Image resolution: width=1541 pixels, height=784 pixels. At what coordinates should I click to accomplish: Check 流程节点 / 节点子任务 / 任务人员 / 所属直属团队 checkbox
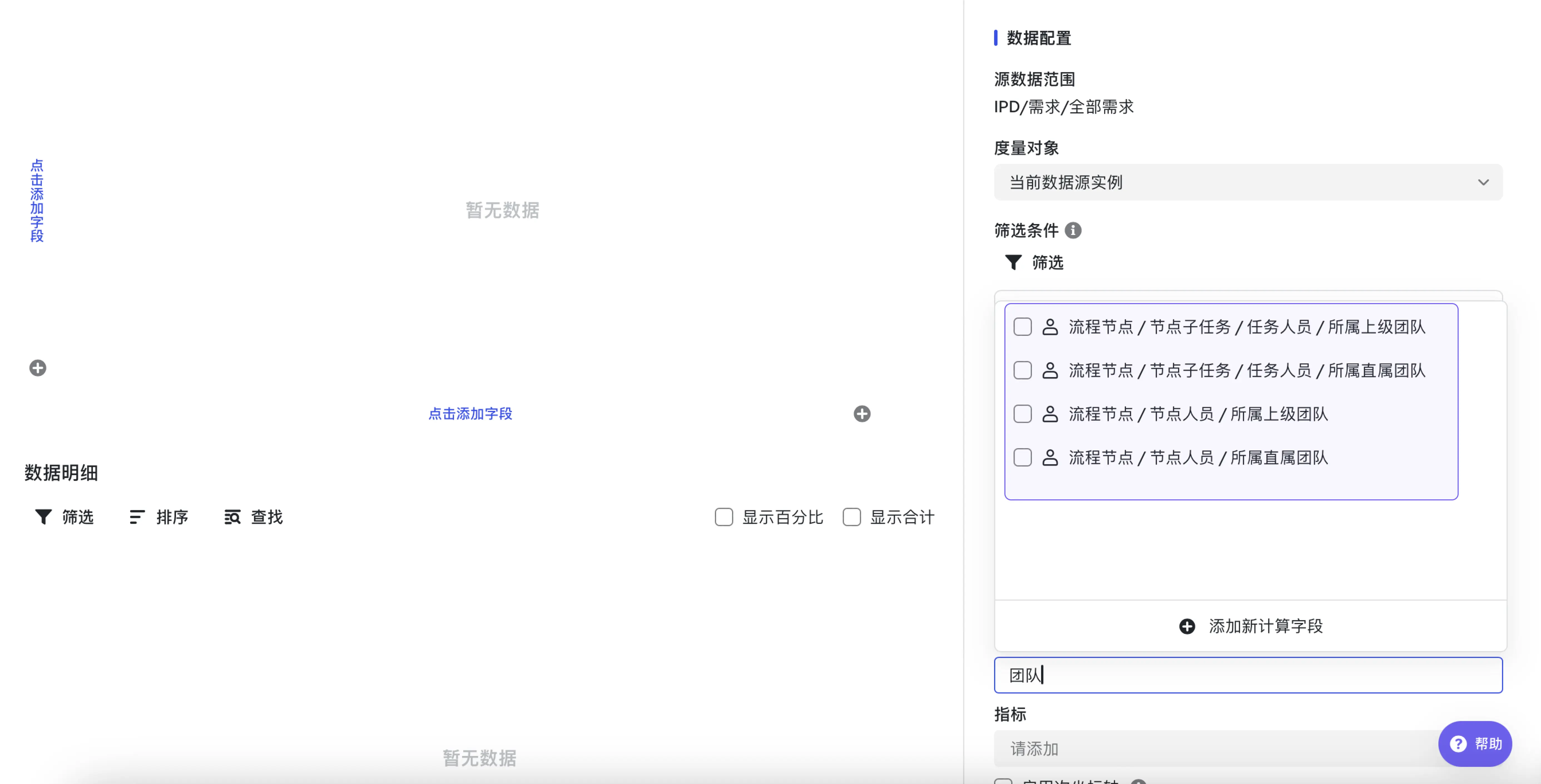point(1023,370)
